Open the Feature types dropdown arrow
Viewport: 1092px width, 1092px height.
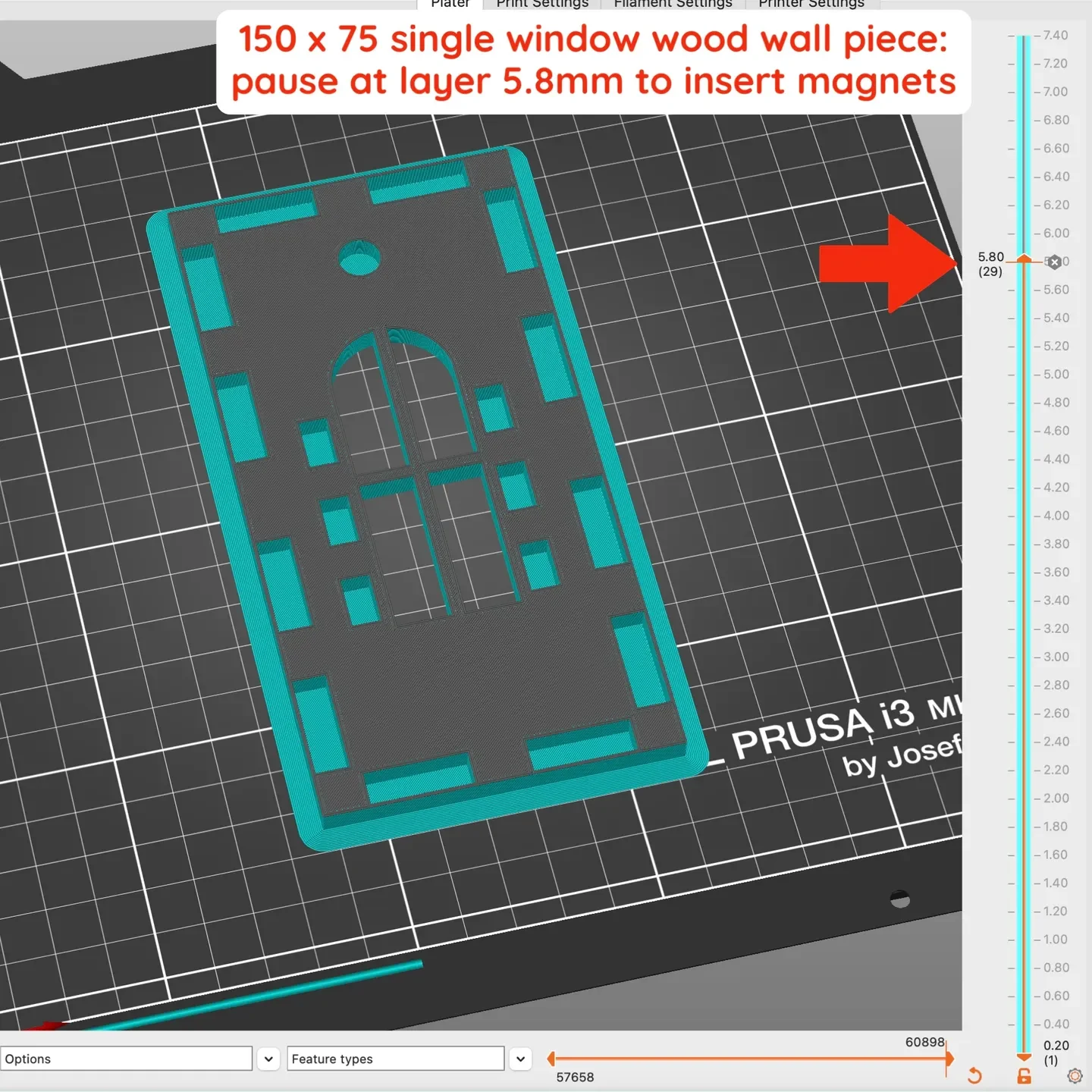[520, 1059]
